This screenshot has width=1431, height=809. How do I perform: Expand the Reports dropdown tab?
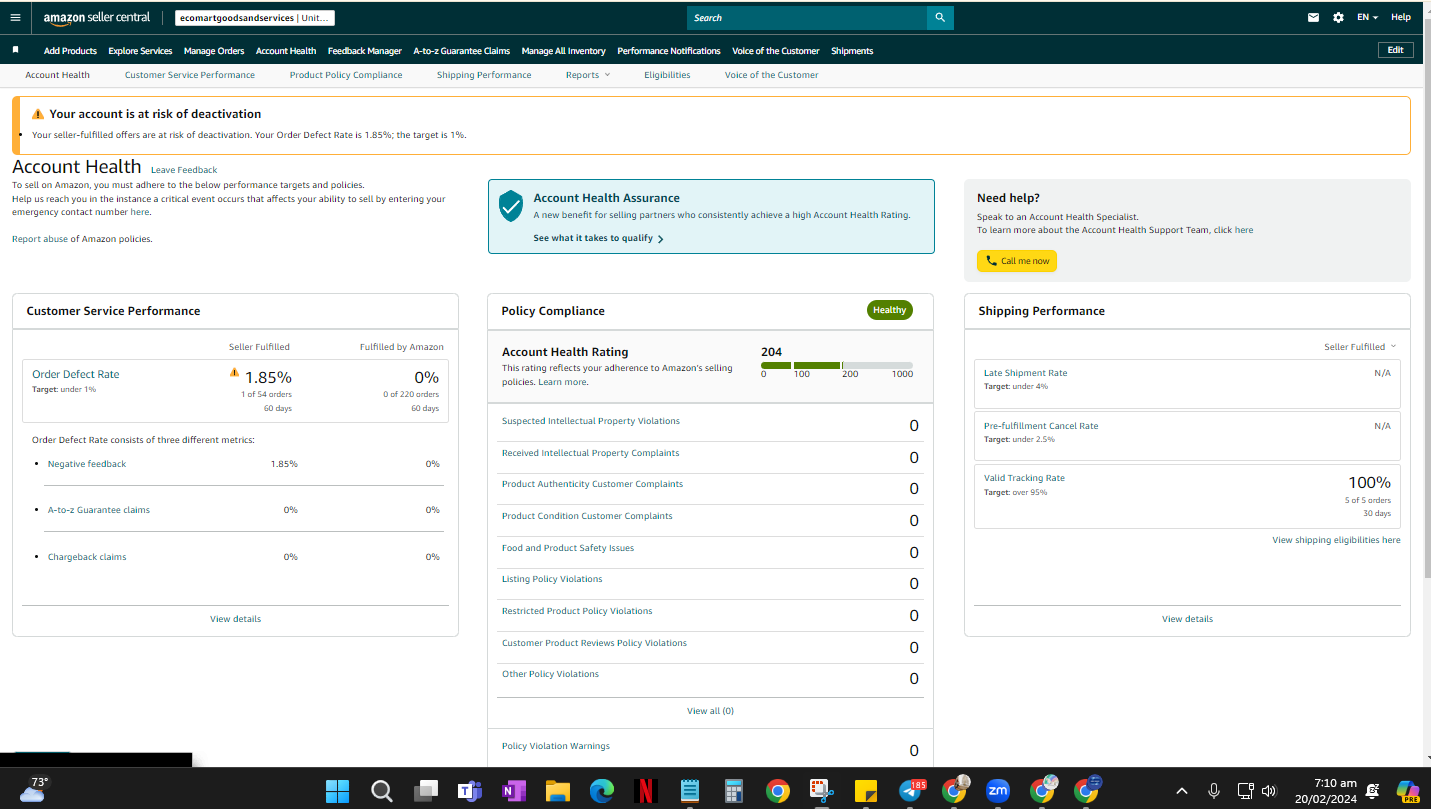(587, 75)
